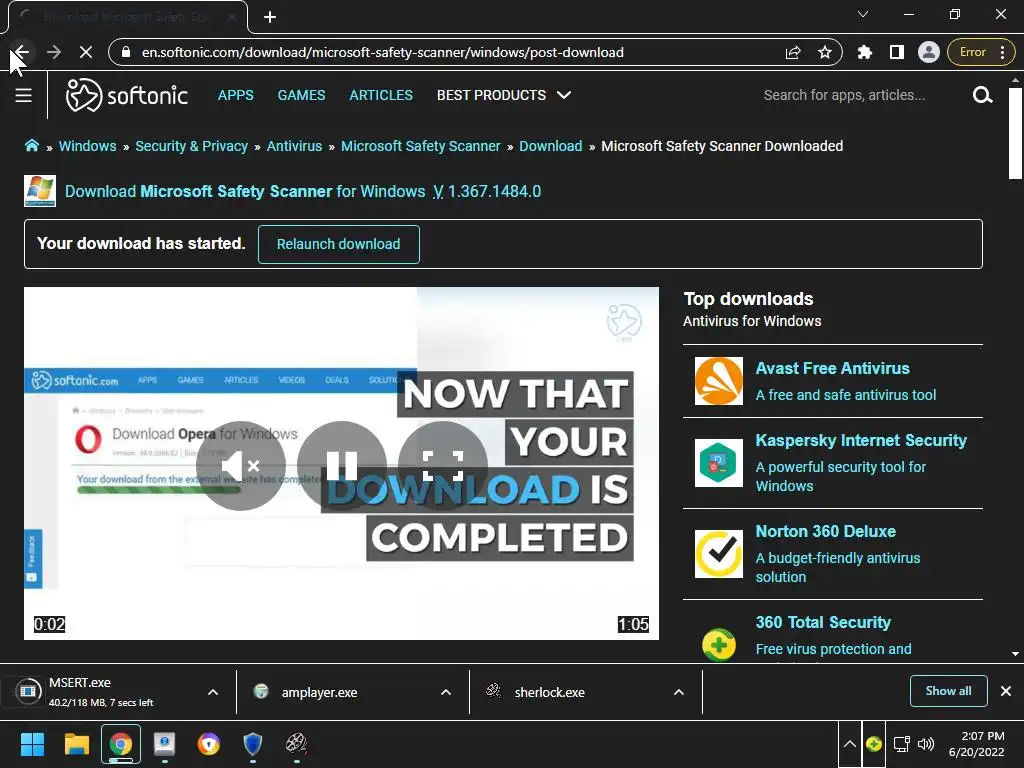Open the Windows breadcrumb link

(x=88, y=146)
